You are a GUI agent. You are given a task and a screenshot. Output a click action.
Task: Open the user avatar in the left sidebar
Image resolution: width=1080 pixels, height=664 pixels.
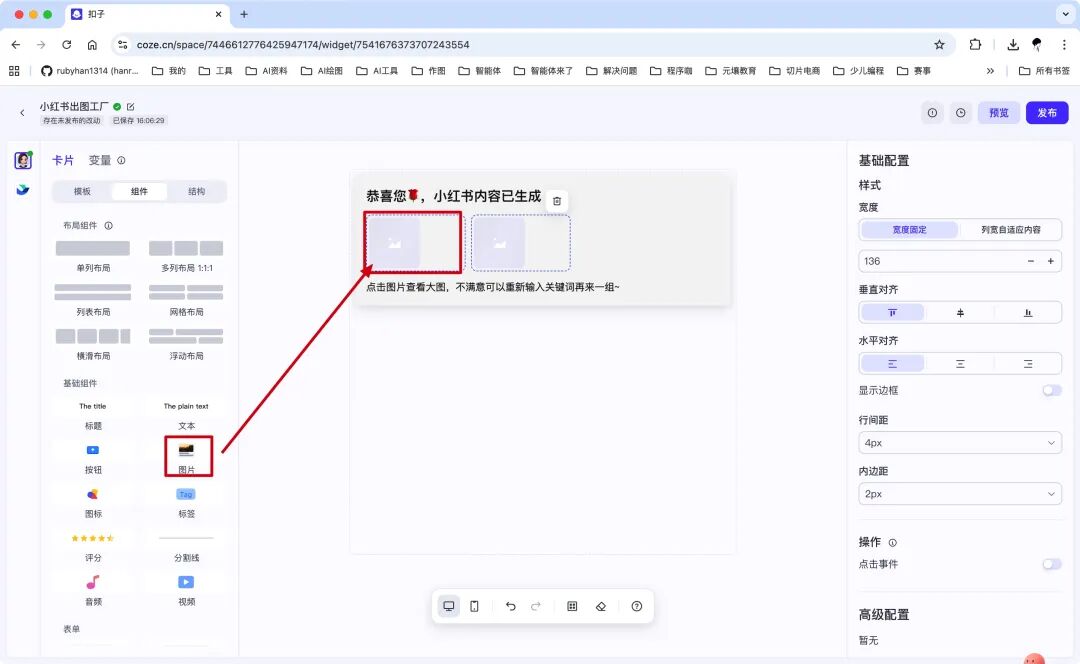23,160
